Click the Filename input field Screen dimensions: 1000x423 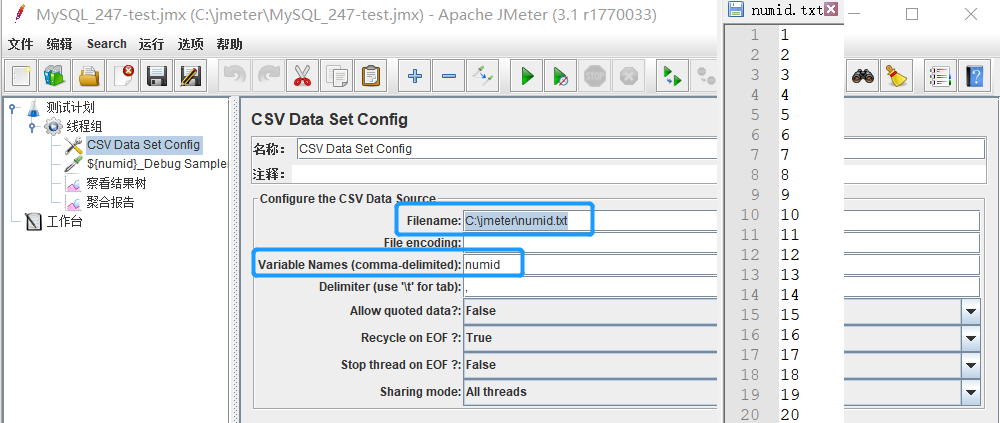click(x=721, y=221)
